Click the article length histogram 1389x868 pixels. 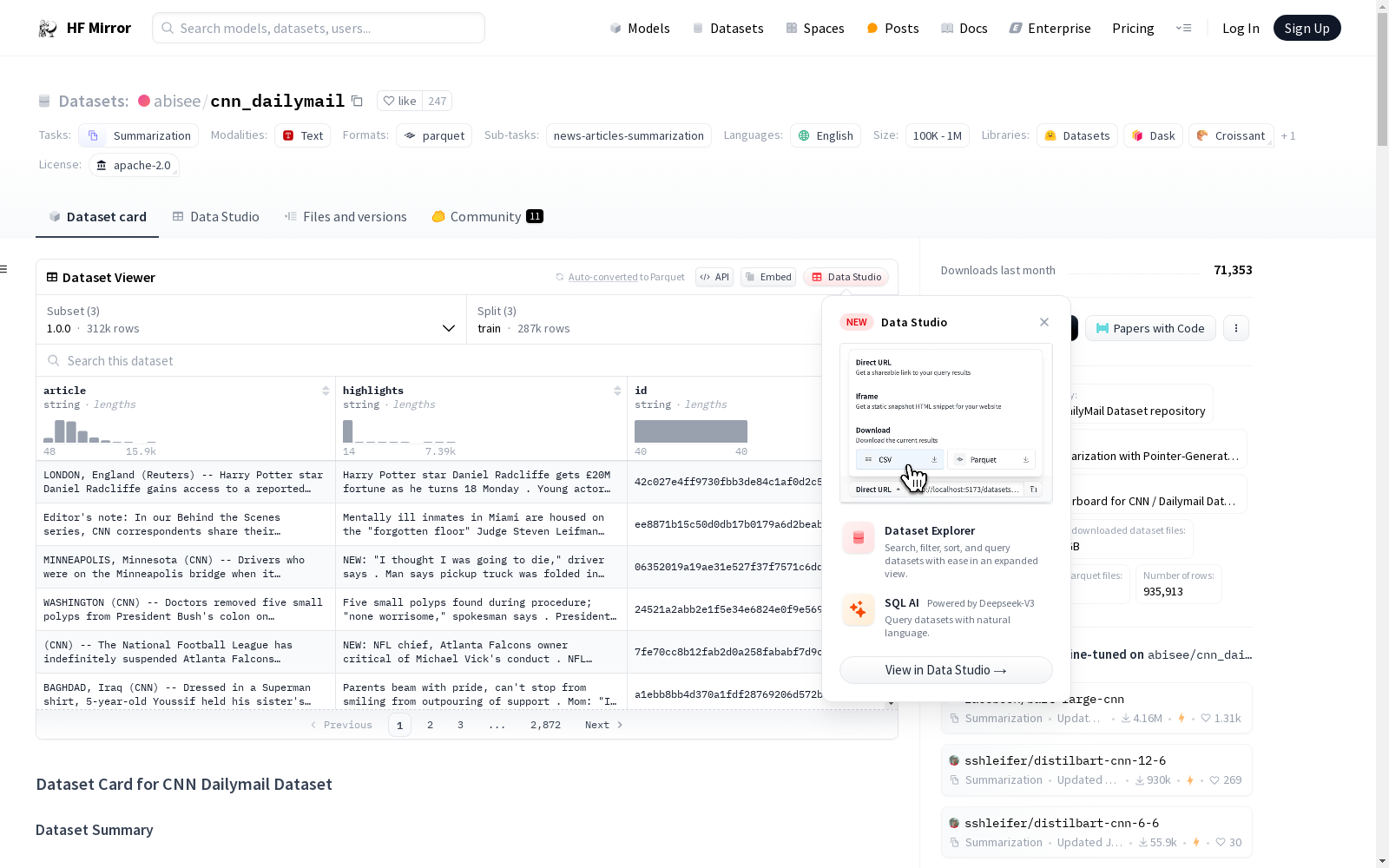100,431
